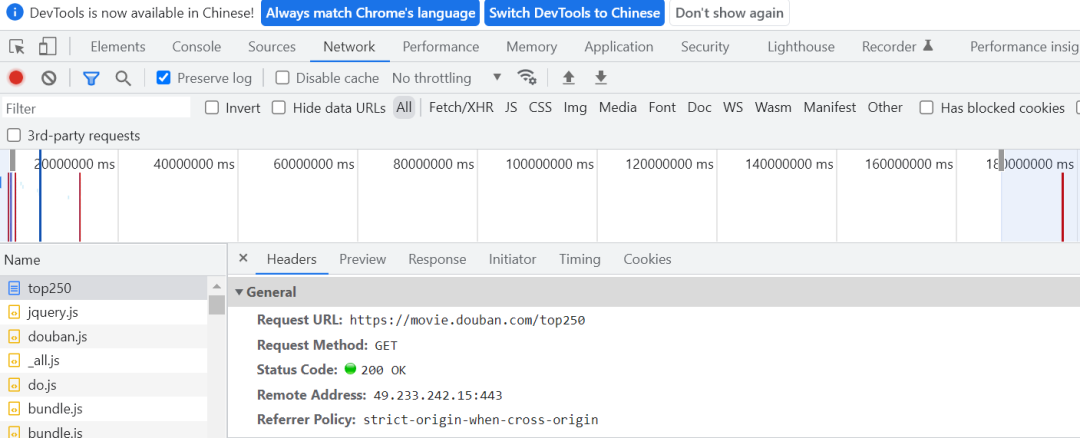Collapse the General section triangle

[239, 292]
